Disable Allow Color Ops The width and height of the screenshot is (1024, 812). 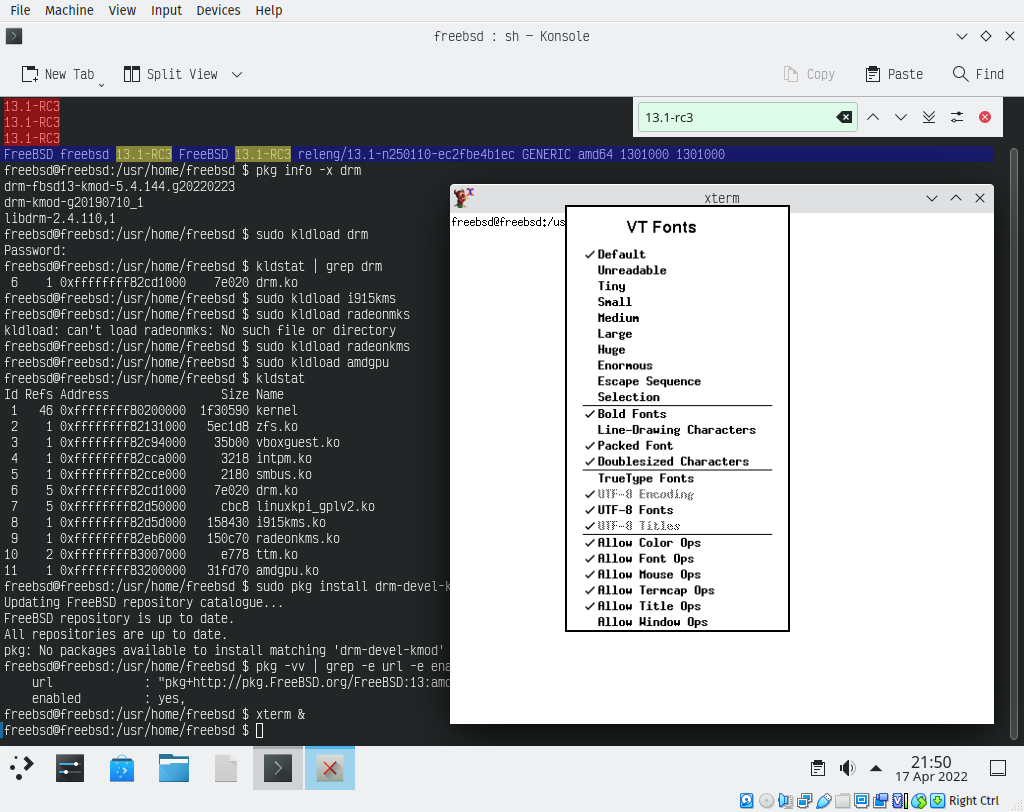pyautogui.click(x=649, y=543)
